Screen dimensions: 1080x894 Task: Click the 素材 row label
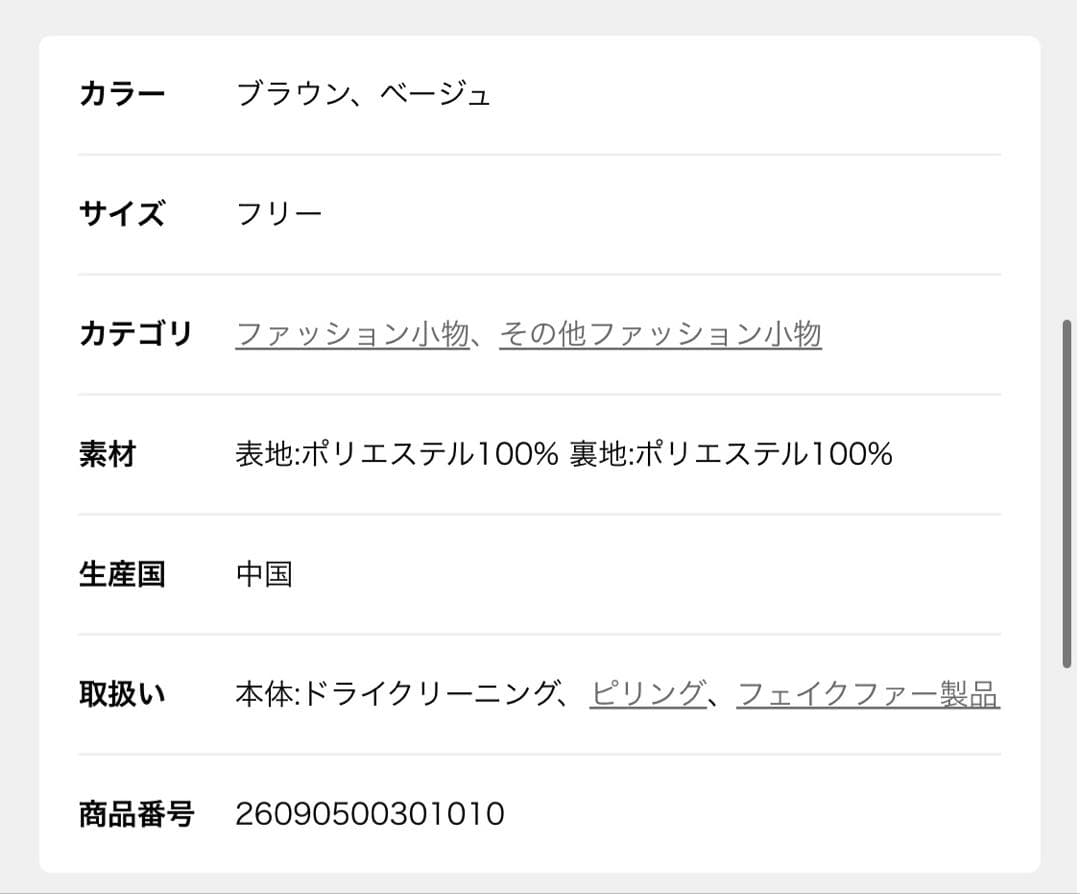[x=107, y=455]
